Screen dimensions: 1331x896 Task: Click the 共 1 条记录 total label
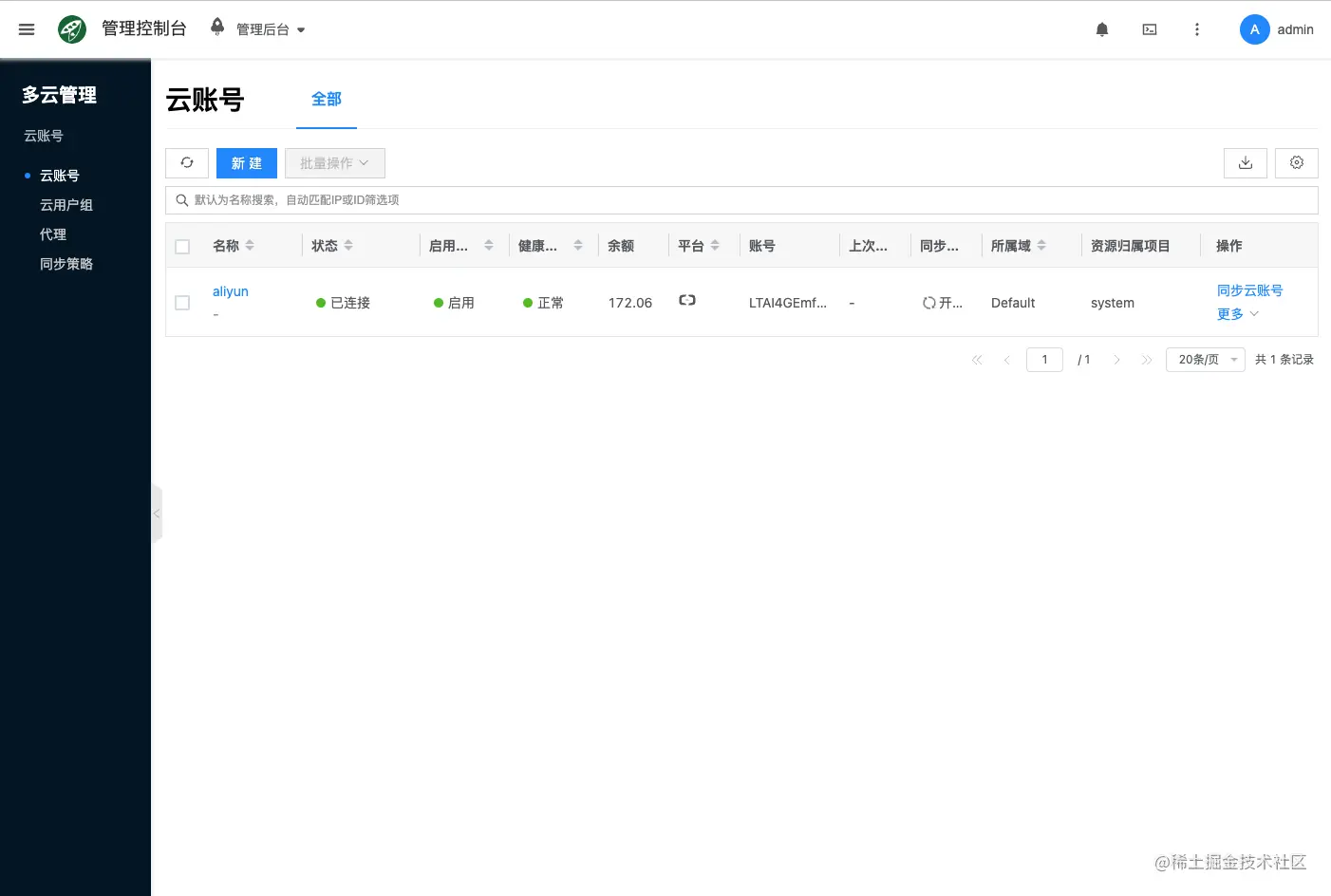(x=1284, y=360)
